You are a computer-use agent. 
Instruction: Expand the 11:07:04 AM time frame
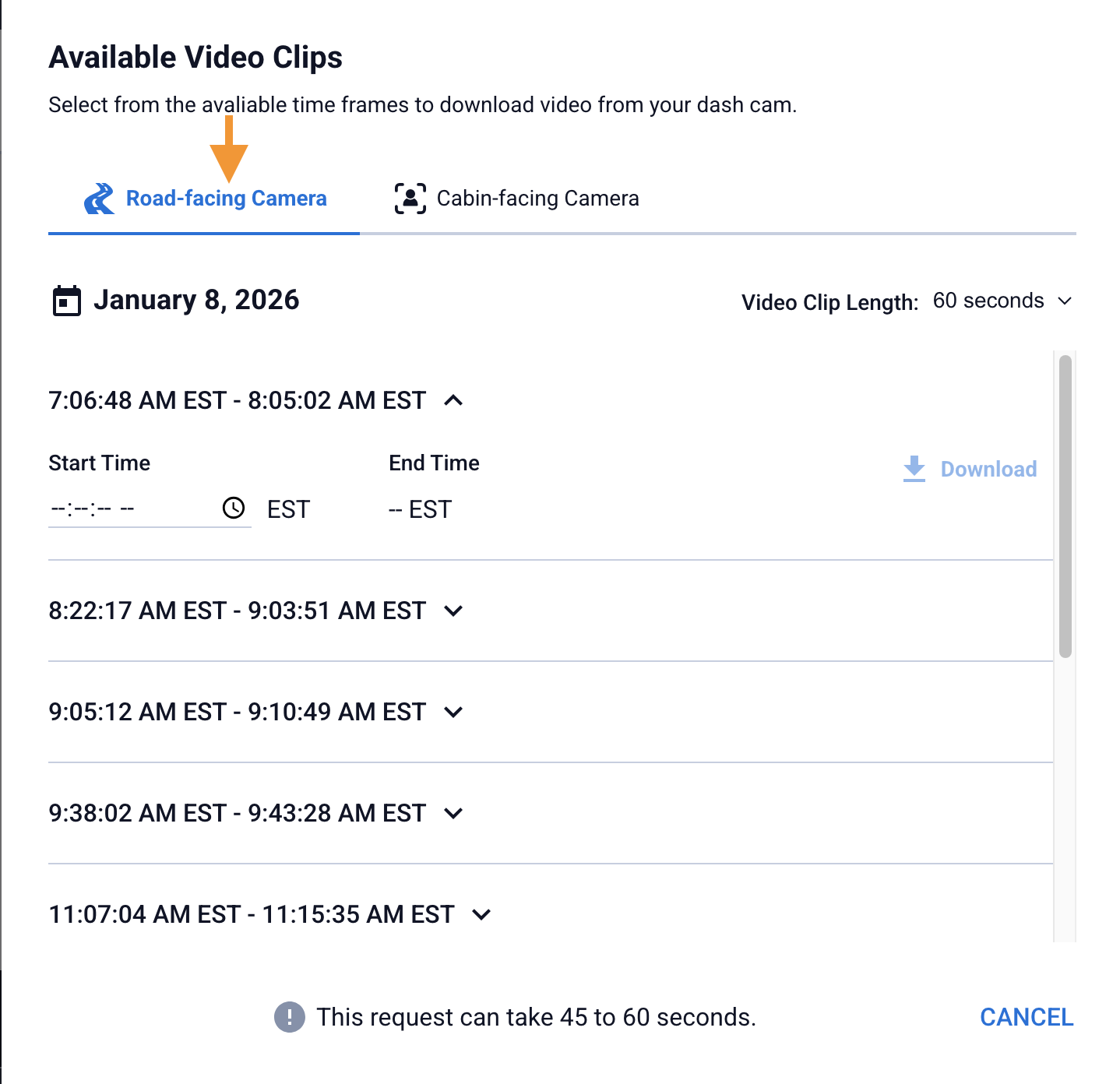pos(482,914)
